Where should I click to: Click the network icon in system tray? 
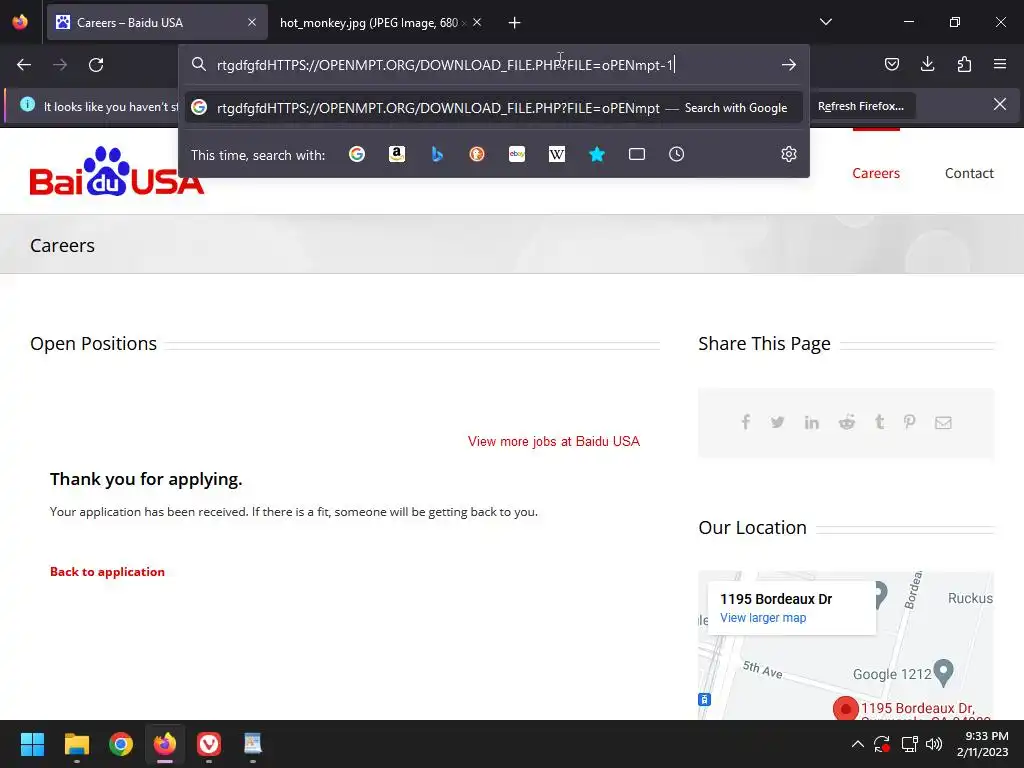coord(909,744)
